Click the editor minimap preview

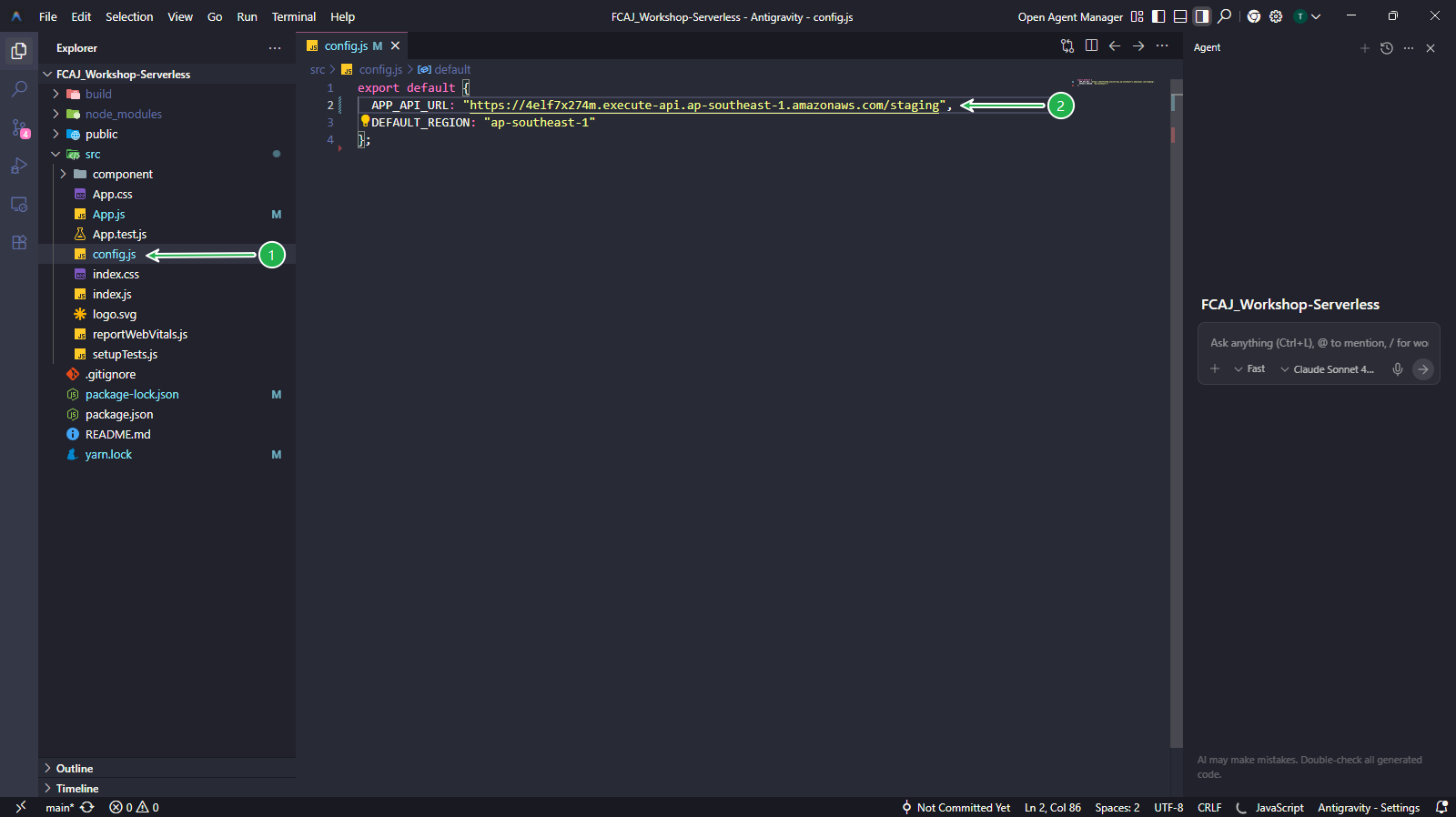(1116, 83)
